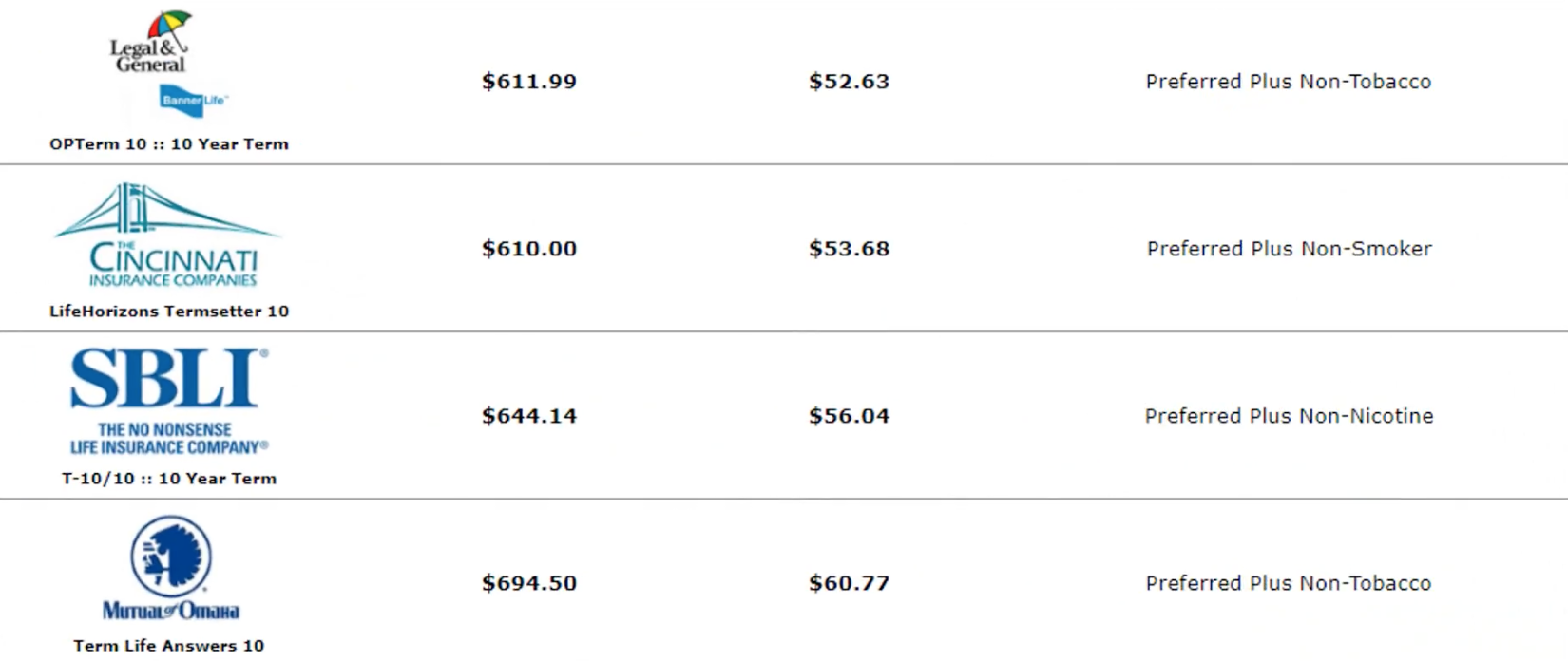The width and height of the screenshot is (1568, 661).
Task: Click the Preferred Plus Non-Smoker rate class
Action: 1289,249
